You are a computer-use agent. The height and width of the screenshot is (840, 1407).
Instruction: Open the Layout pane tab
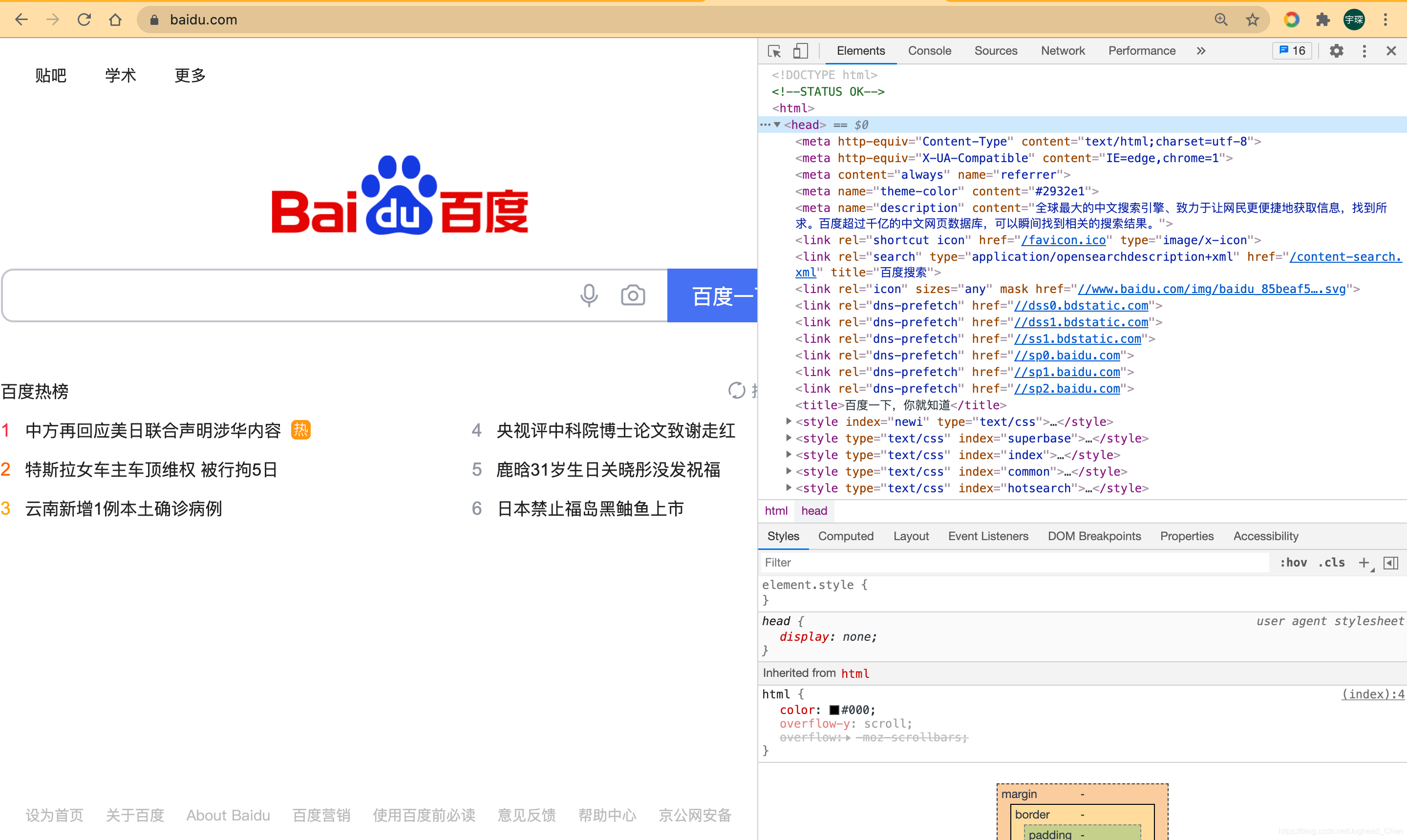911,536
